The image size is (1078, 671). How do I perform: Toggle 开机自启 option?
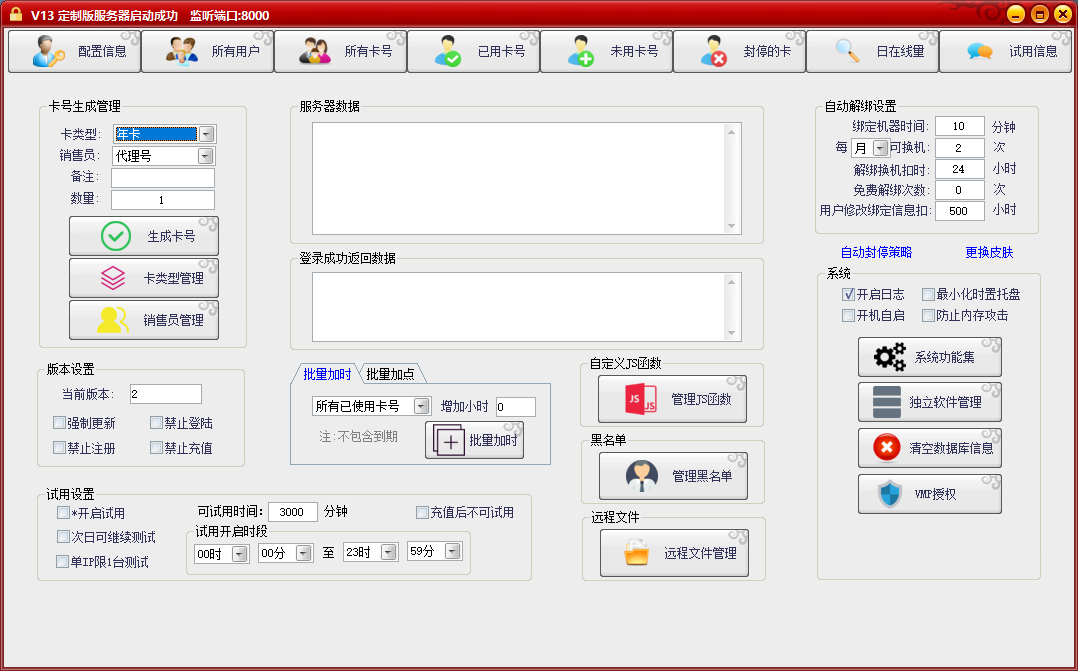[x=848, y=315]
